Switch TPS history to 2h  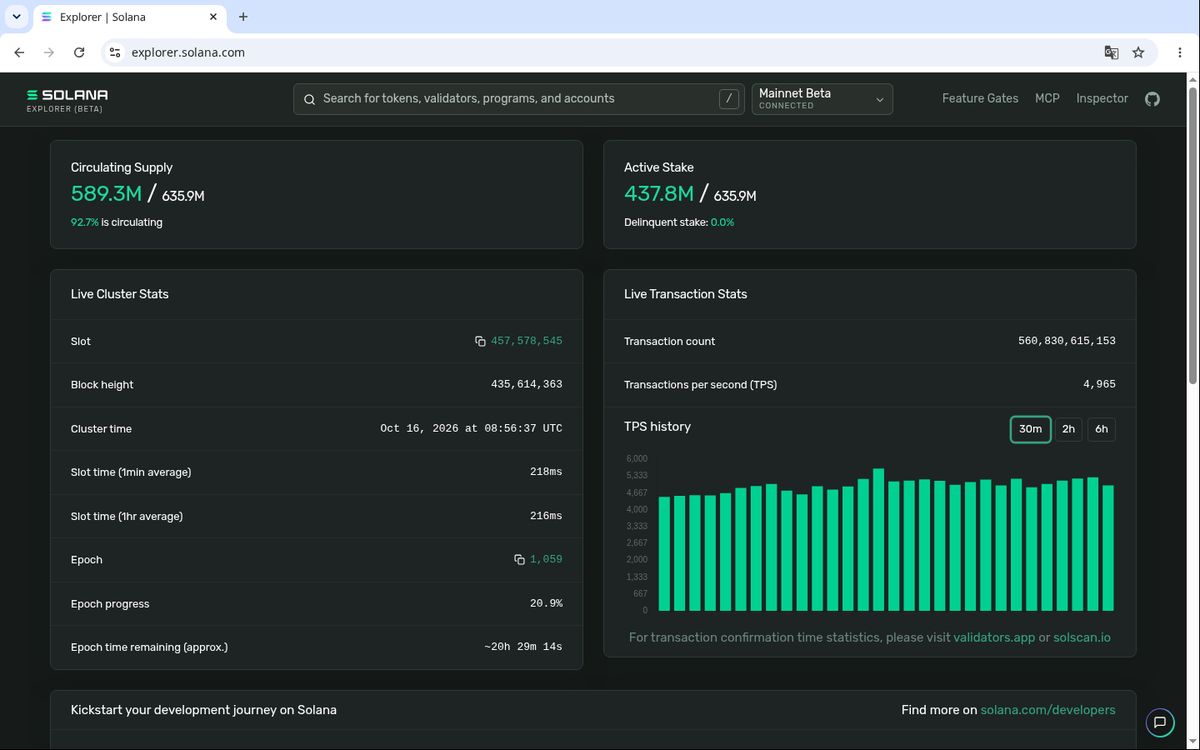1068,429
